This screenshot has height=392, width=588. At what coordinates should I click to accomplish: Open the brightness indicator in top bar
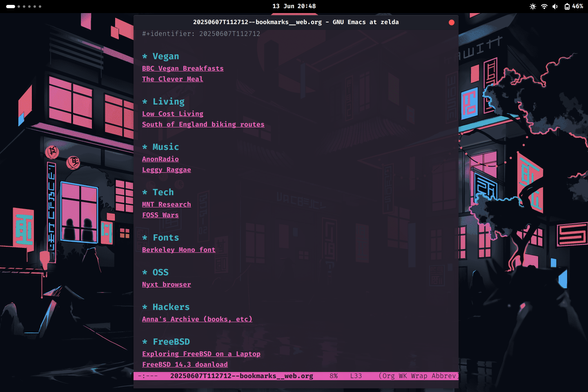coord(532,6)
